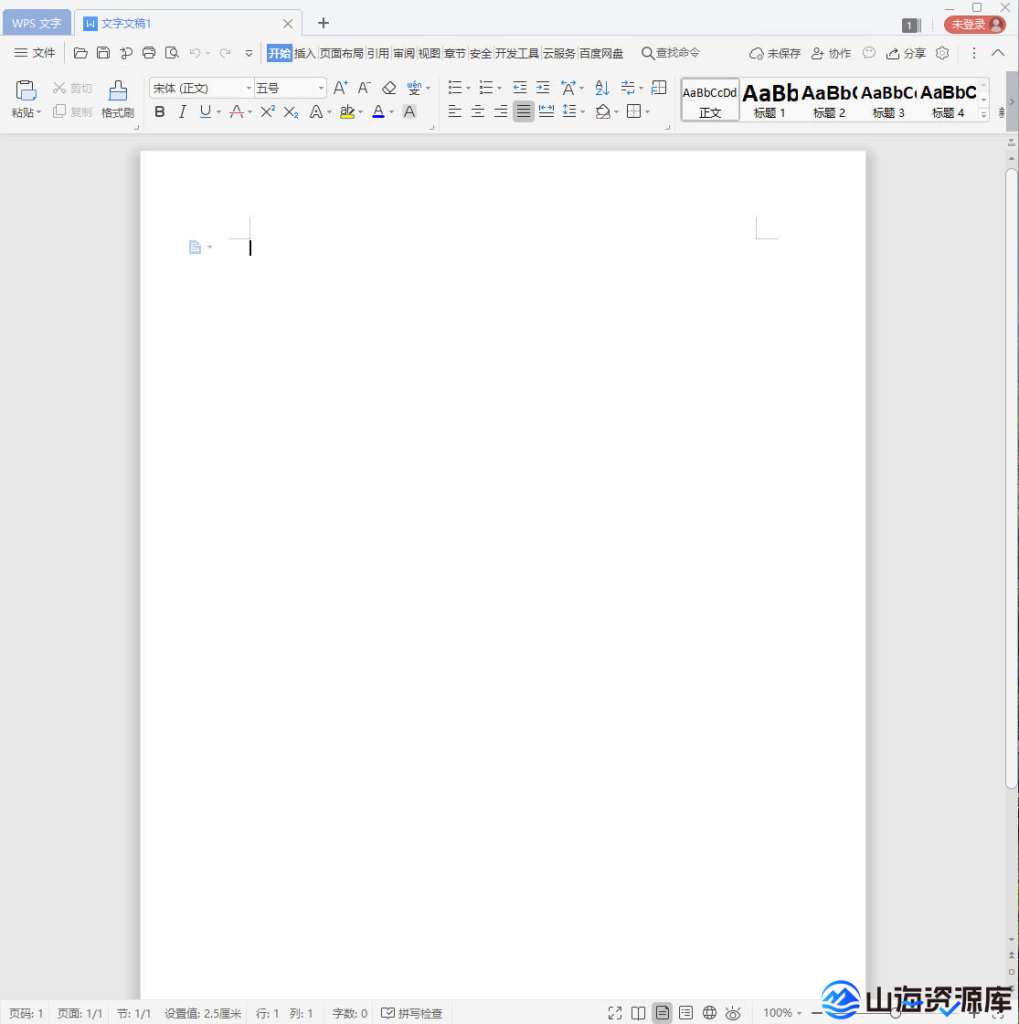Click the Format Painter (格式刷) icon
This screenshot has height=1024, width=1019.
pyautogui.click(x=118, y=92)
